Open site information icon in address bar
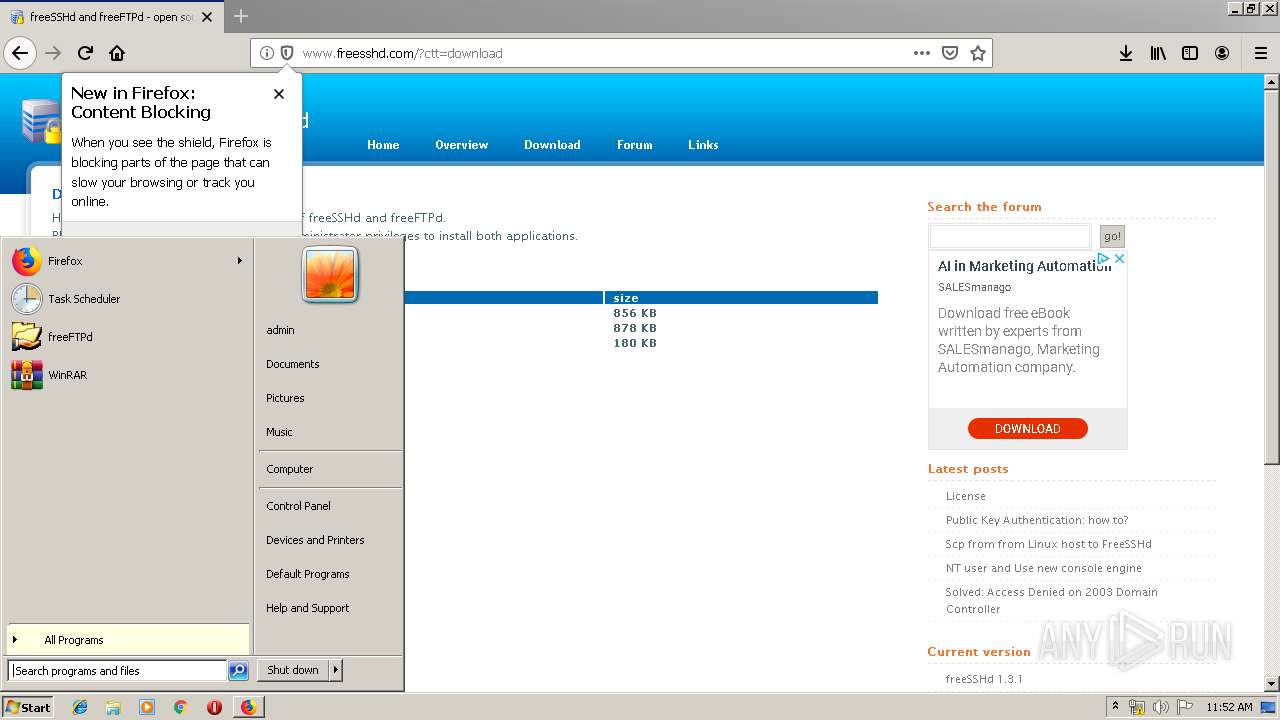The image size is (1280, 720). pyautogui.click(x=267, y=53)
